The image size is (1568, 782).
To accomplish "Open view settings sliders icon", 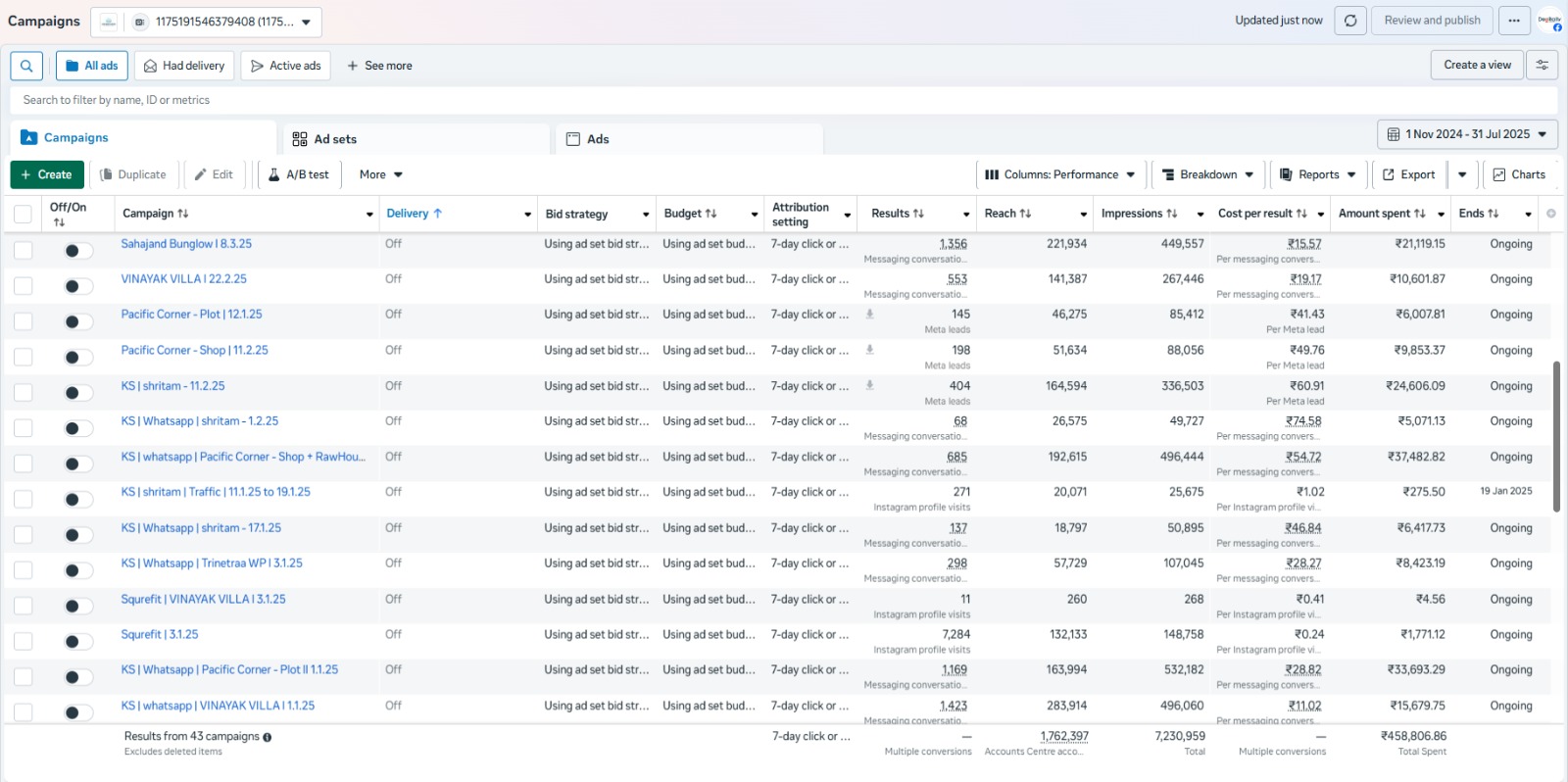I will point(1543,65).
